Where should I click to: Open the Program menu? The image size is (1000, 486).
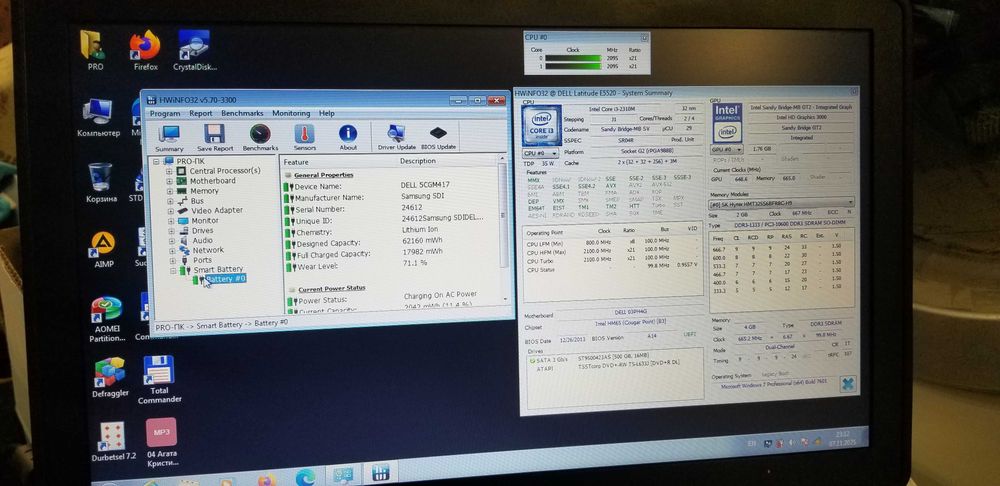pos(165,114)
